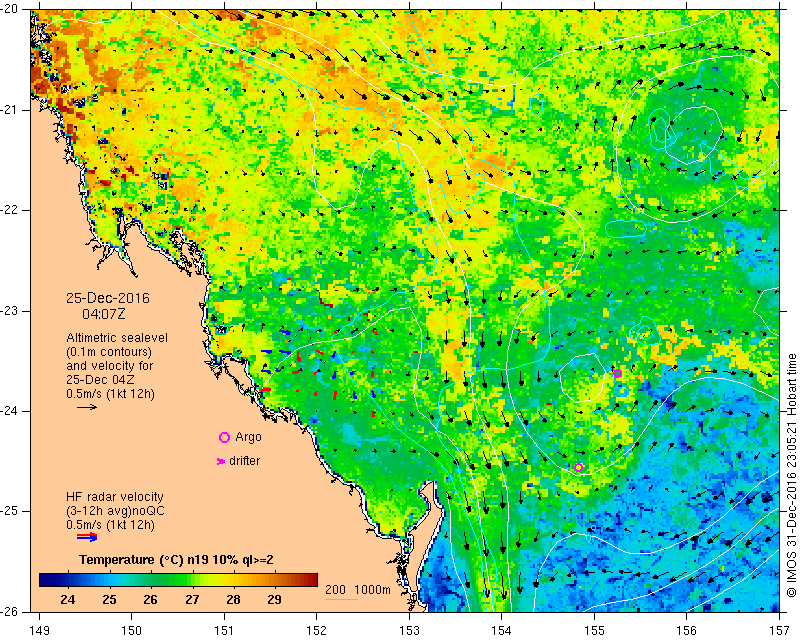Image resolution: width=800 pixels, height=640 pixels.
Task: Click the temperature colour bar legend
Action: pyautogui.click(x=179, y=580)
